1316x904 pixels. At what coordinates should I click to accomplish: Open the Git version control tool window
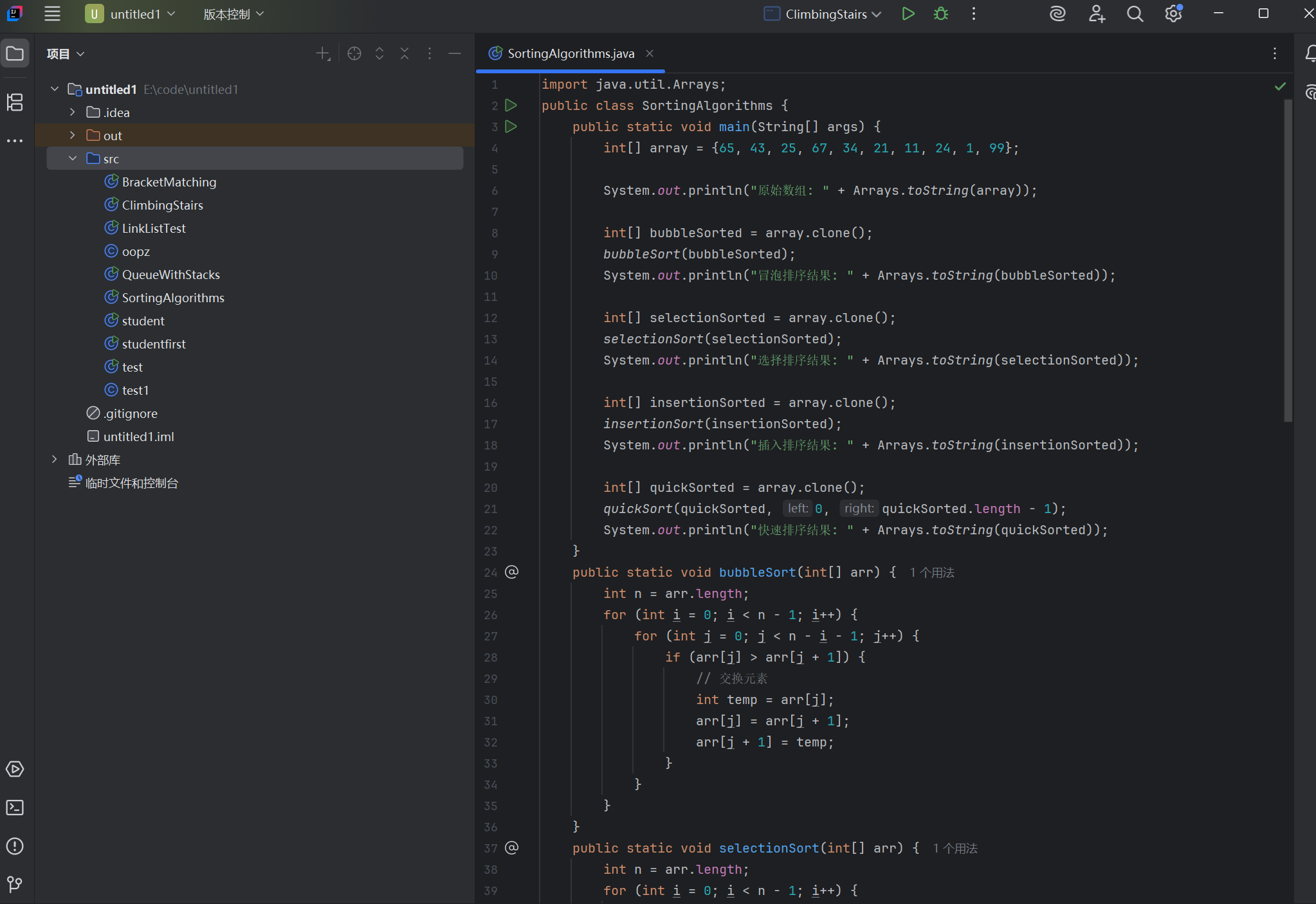click(15, 885)
